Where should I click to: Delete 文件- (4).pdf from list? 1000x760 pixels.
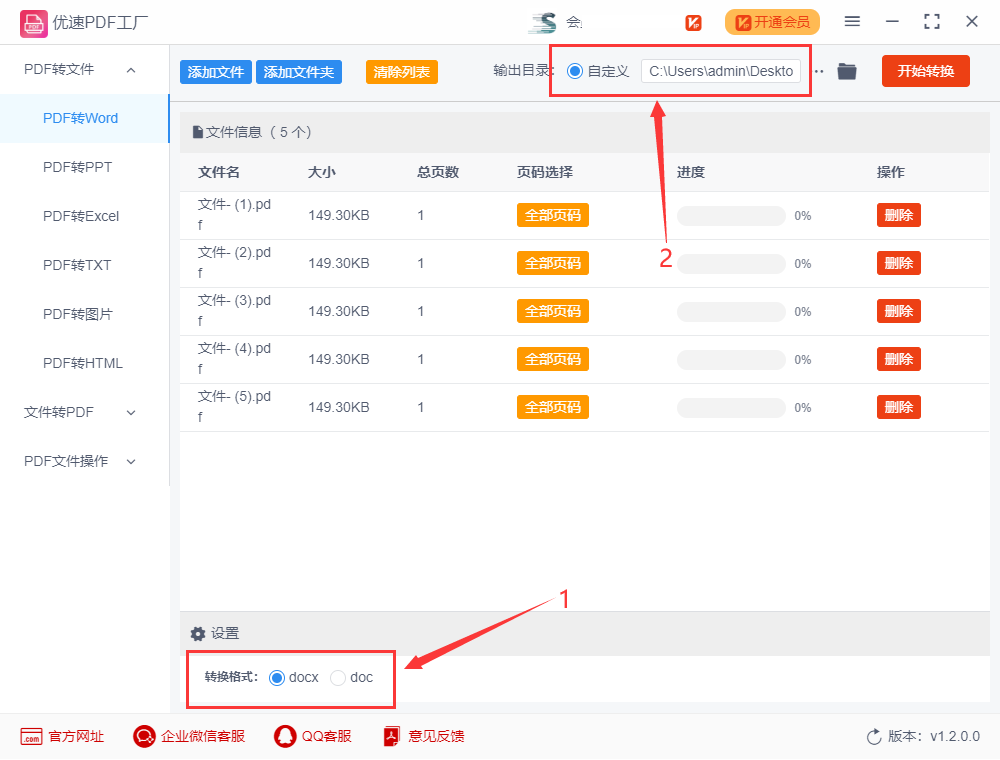(x=899, y=360)
